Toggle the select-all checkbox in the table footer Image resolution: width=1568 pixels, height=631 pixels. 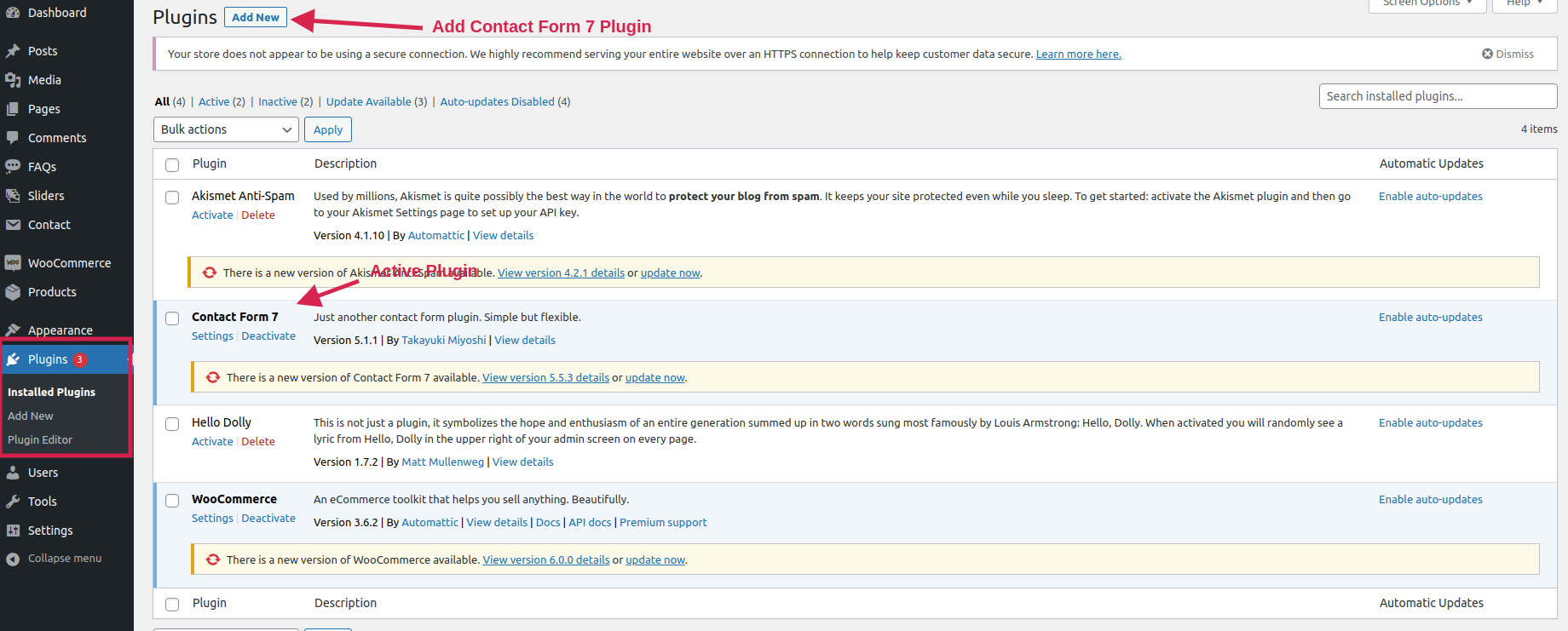tap(172, 605)
